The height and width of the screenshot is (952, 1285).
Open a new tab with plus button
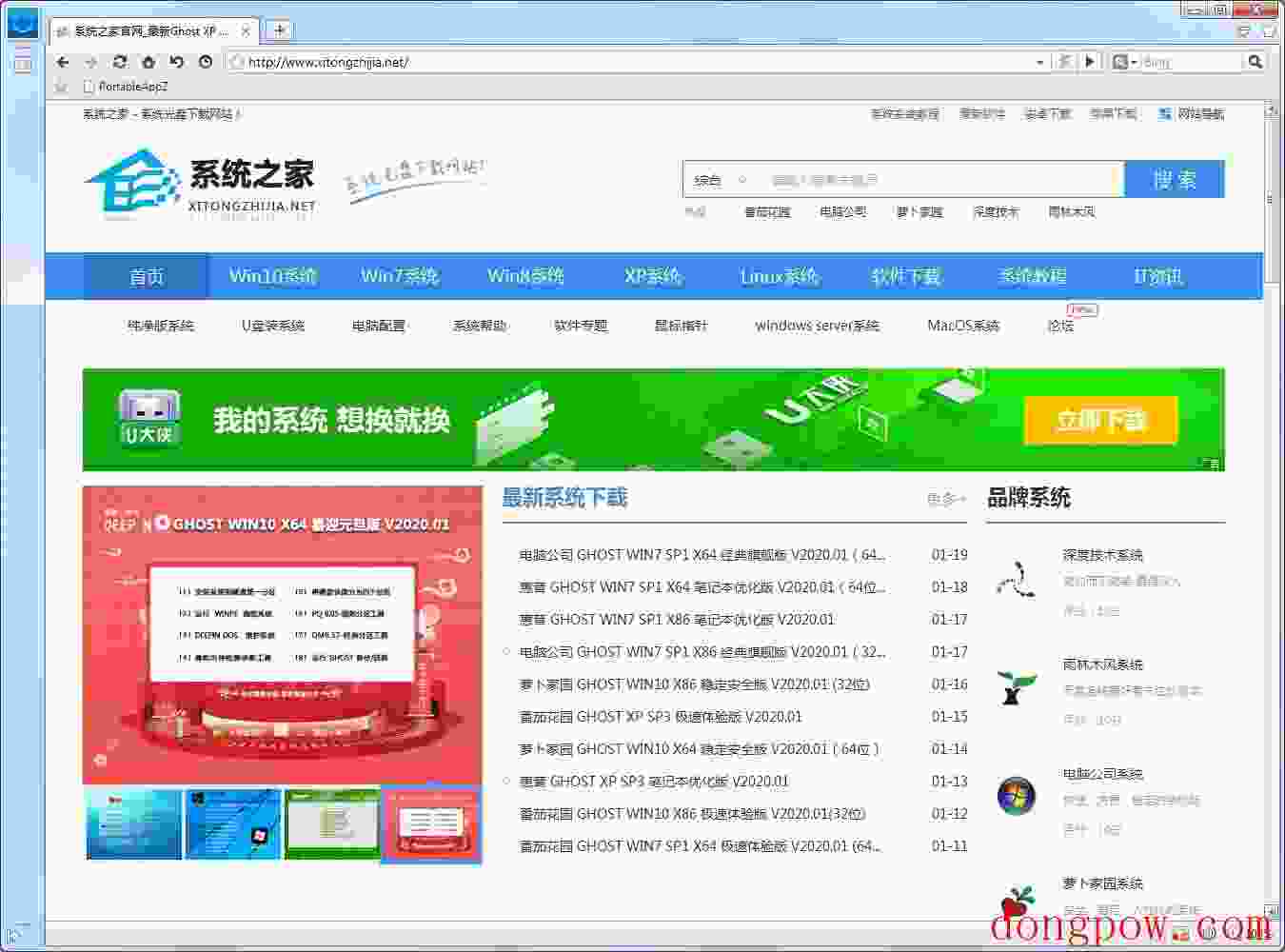(279, 30)
